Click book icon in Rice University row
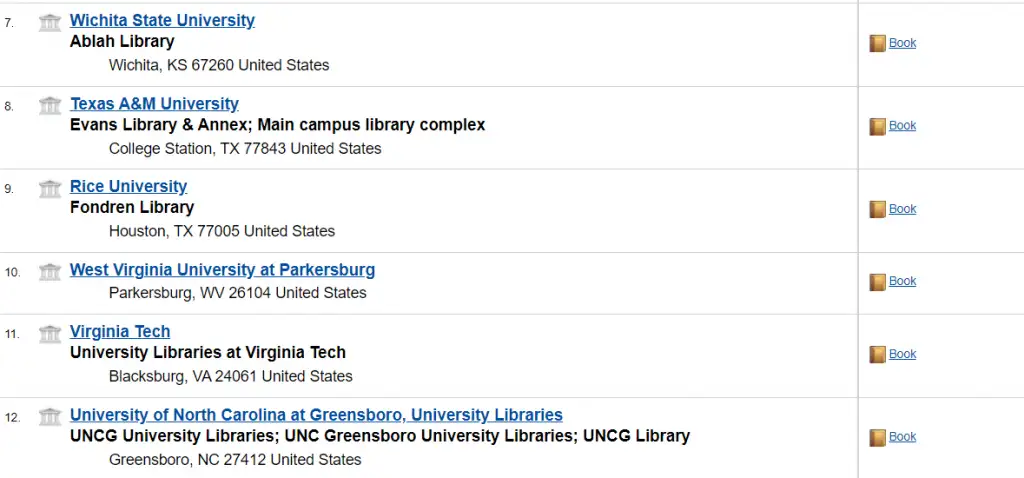Screen dimensions: 1024x478 (x=877, y=209)
